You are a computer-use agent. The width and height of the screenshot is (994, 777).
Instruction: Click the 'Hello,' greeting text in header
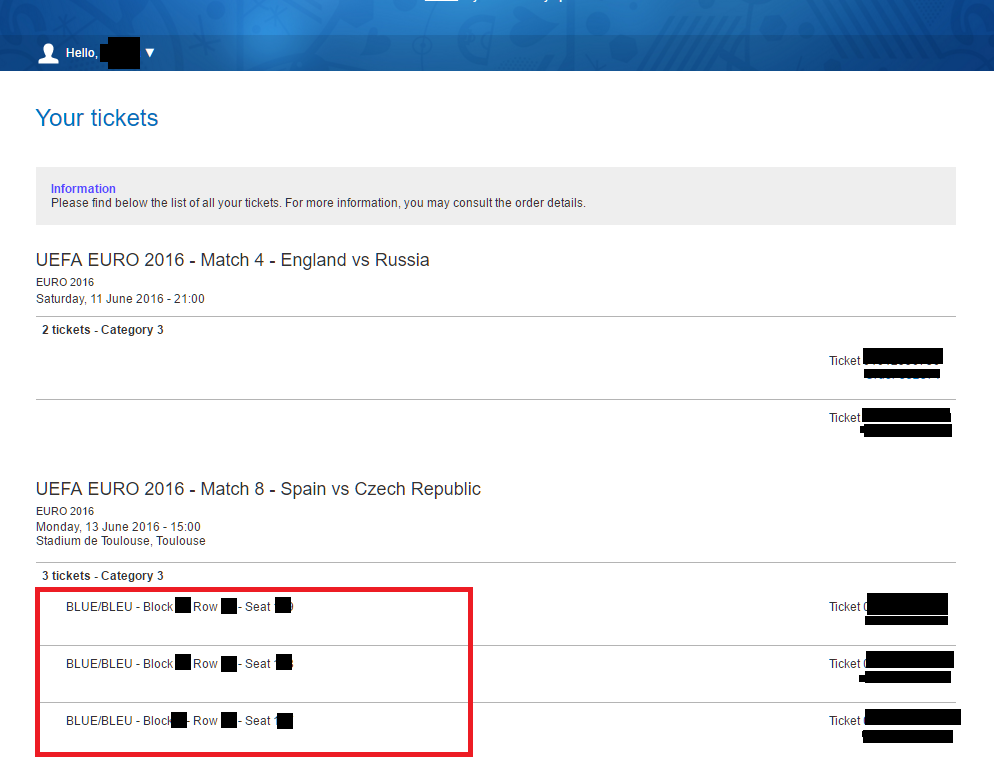82,53
